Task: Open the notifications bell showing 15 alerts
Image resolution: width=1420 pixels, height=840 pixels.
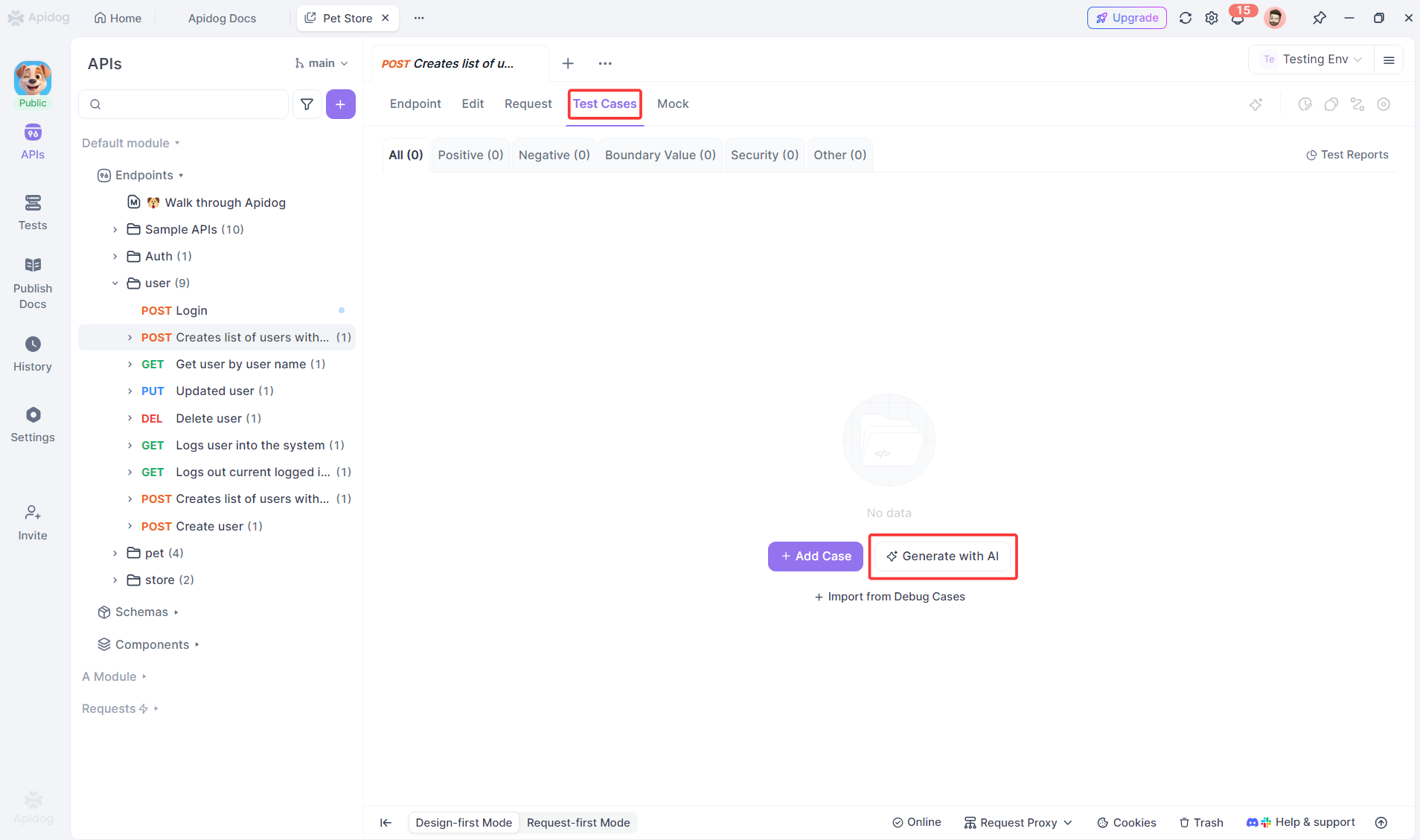Action: coord(1237,17)
